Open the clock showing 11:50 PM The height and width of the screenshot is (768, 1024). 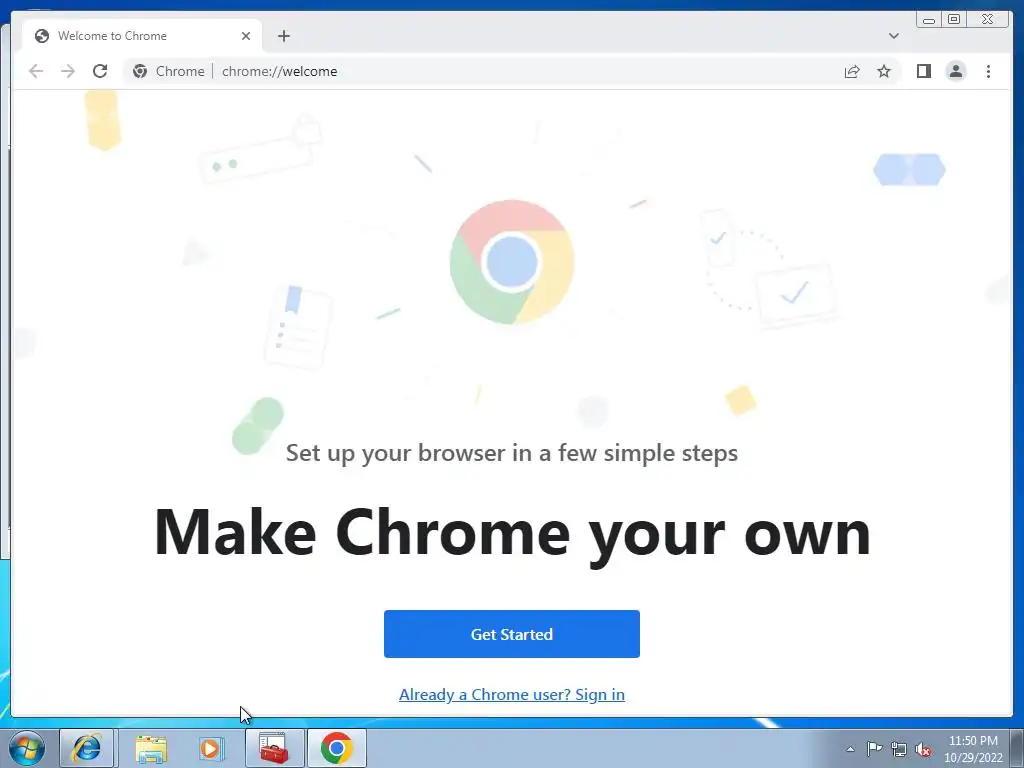pos(973,749)
